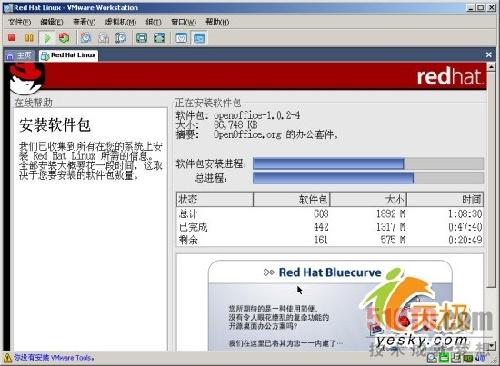
Task: Click the red Power Off toolbar icon
Action: click(x=12, y=38)
